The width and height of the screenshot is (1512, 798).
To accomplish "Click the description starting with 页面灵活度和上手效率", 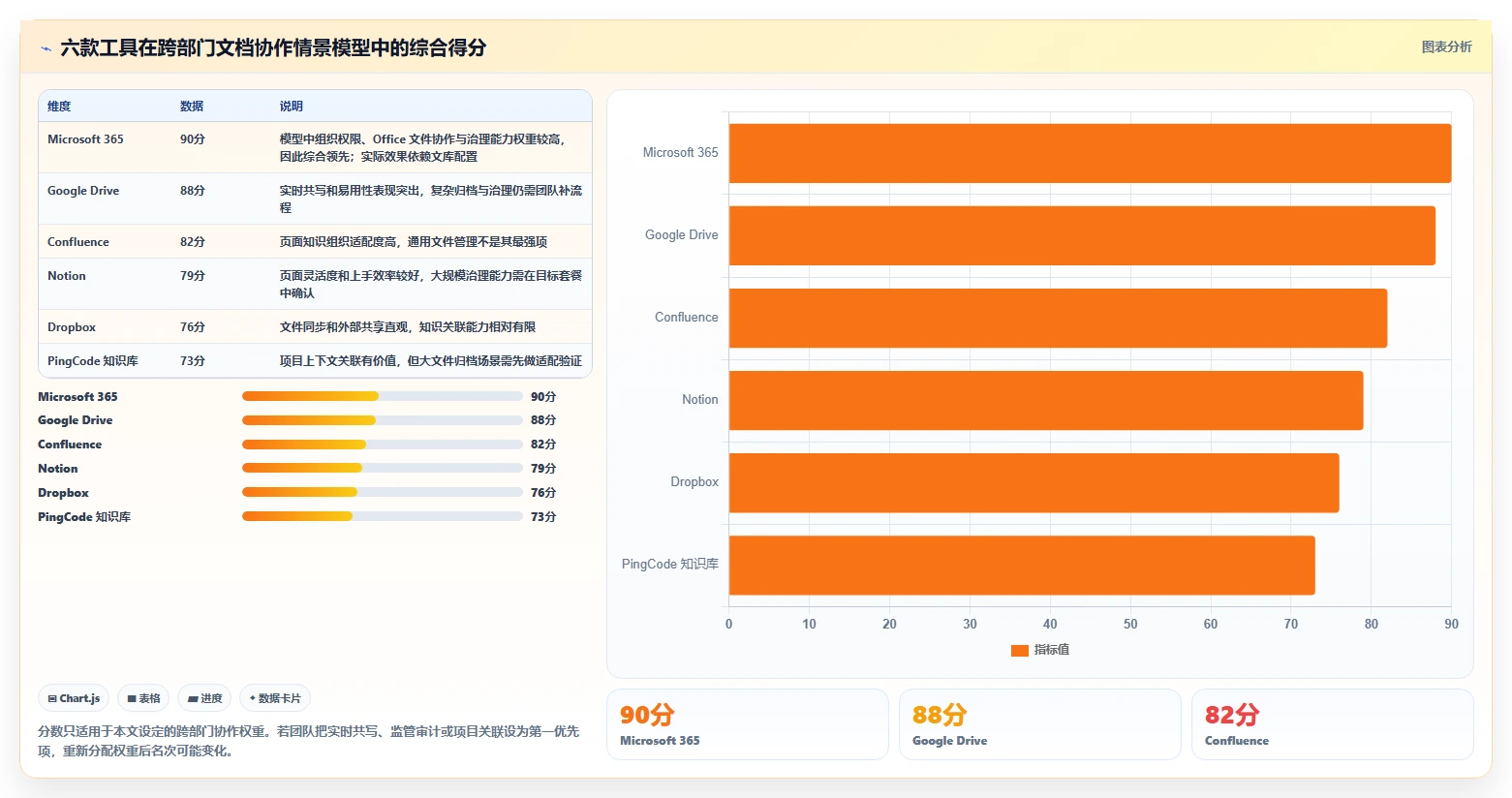I will click(x=431, y=285).
